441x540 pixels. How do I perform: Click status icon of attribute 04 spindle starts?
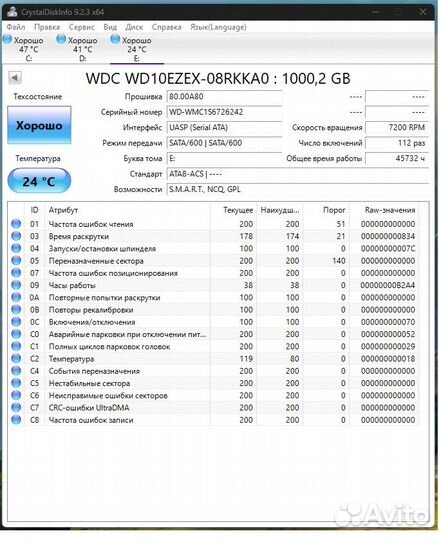(16, 248)
